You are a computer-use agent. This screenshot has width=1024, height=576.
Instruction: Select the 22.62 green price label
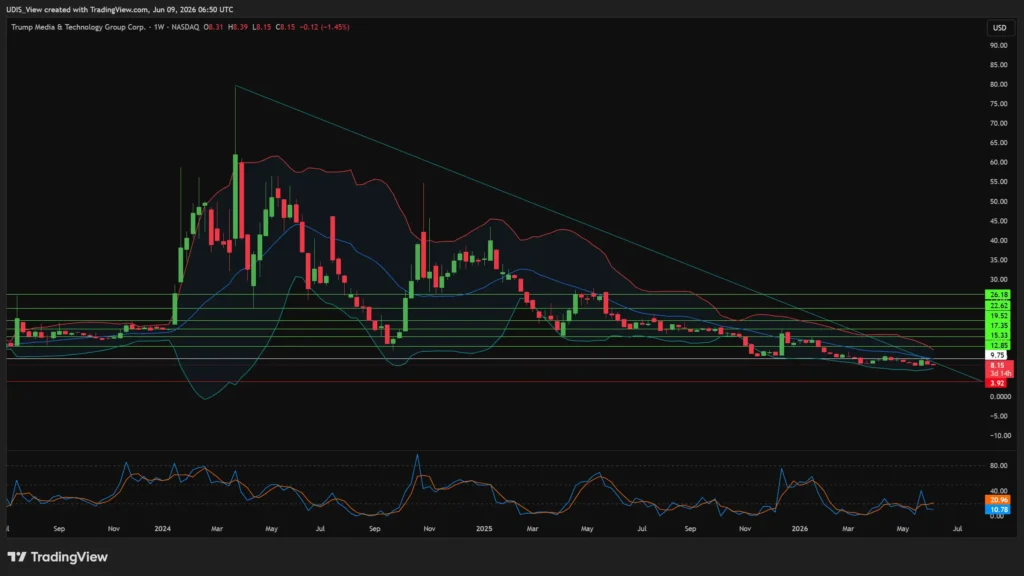point(999,306)
